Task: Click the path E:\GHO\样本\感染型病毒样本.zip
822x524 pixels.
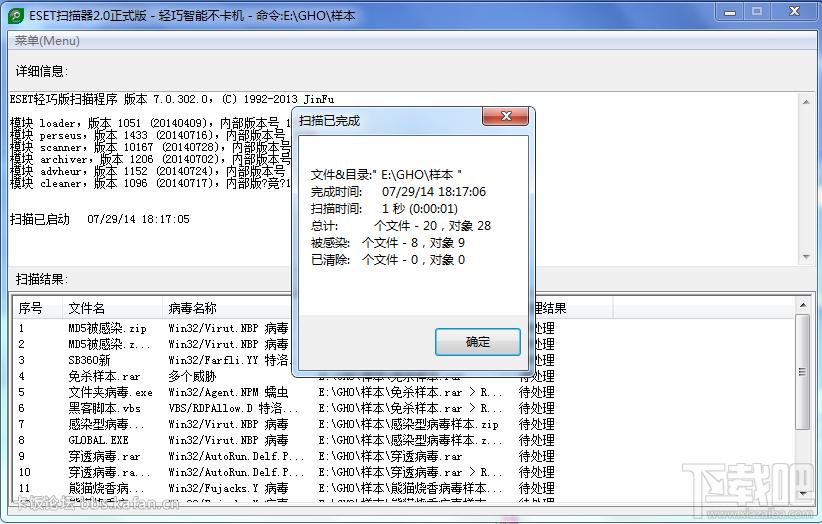Action: coord(408,424)
